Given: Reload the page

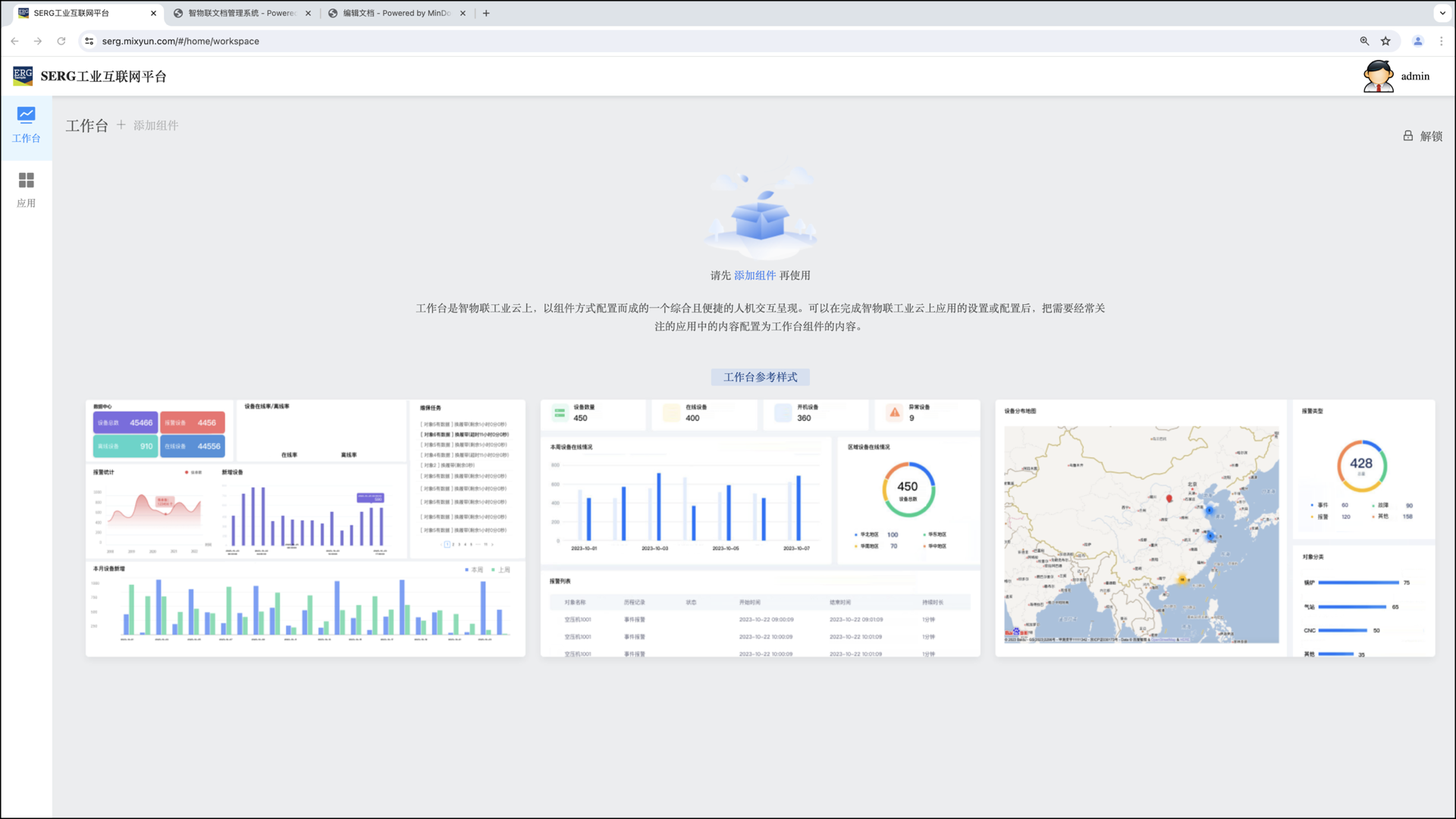Looking at the screenshot, I should click(61, 41).
